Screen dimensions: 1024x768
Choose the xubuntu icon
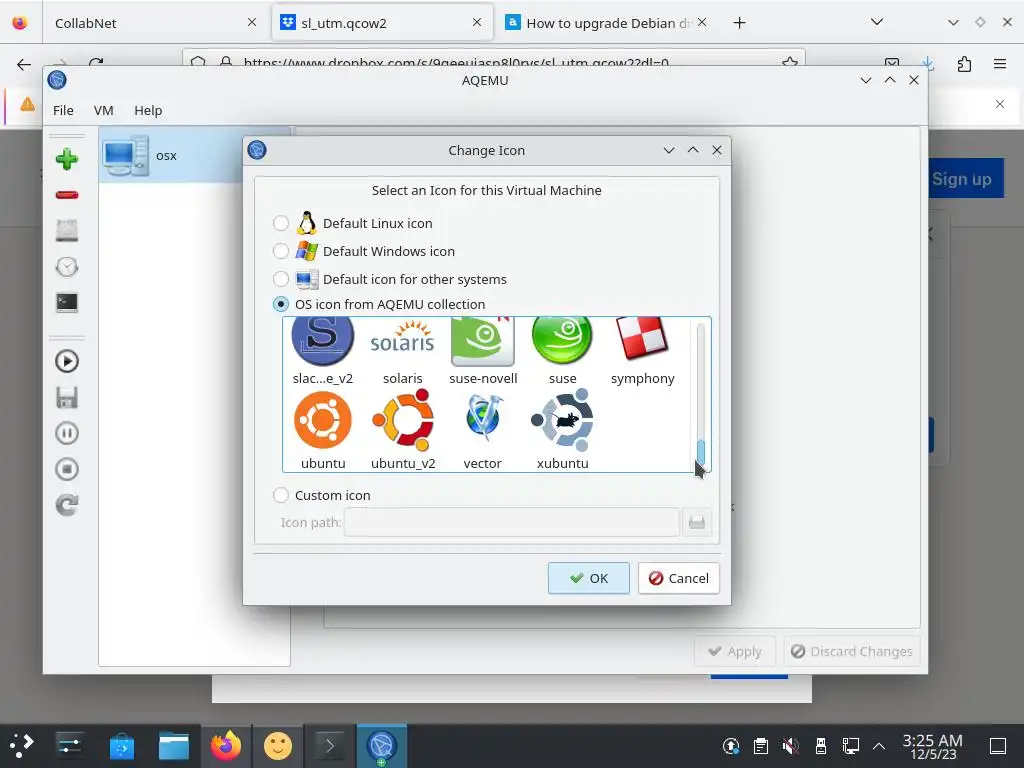tap(562, 430)
